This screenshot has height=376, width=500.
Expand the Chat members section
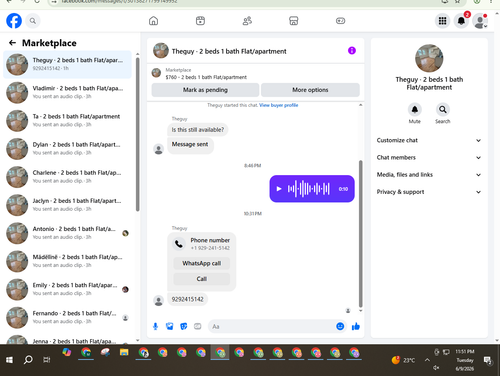coord(429,158)
